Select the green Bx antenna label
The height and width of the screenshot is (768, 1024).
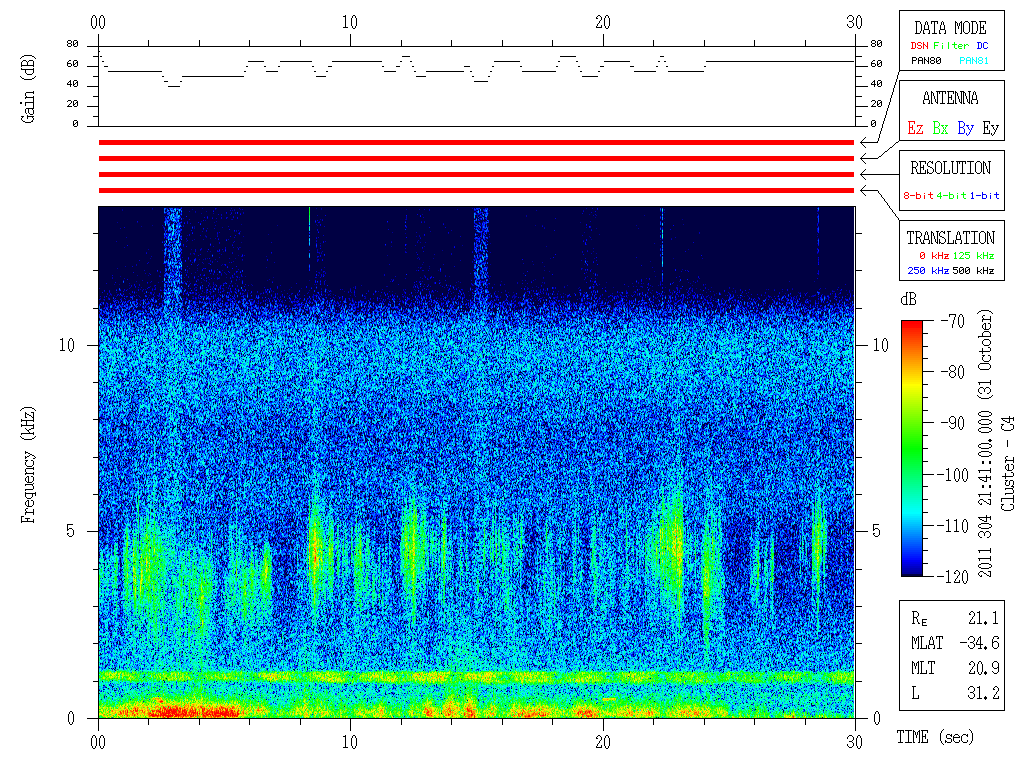(940, 128)
